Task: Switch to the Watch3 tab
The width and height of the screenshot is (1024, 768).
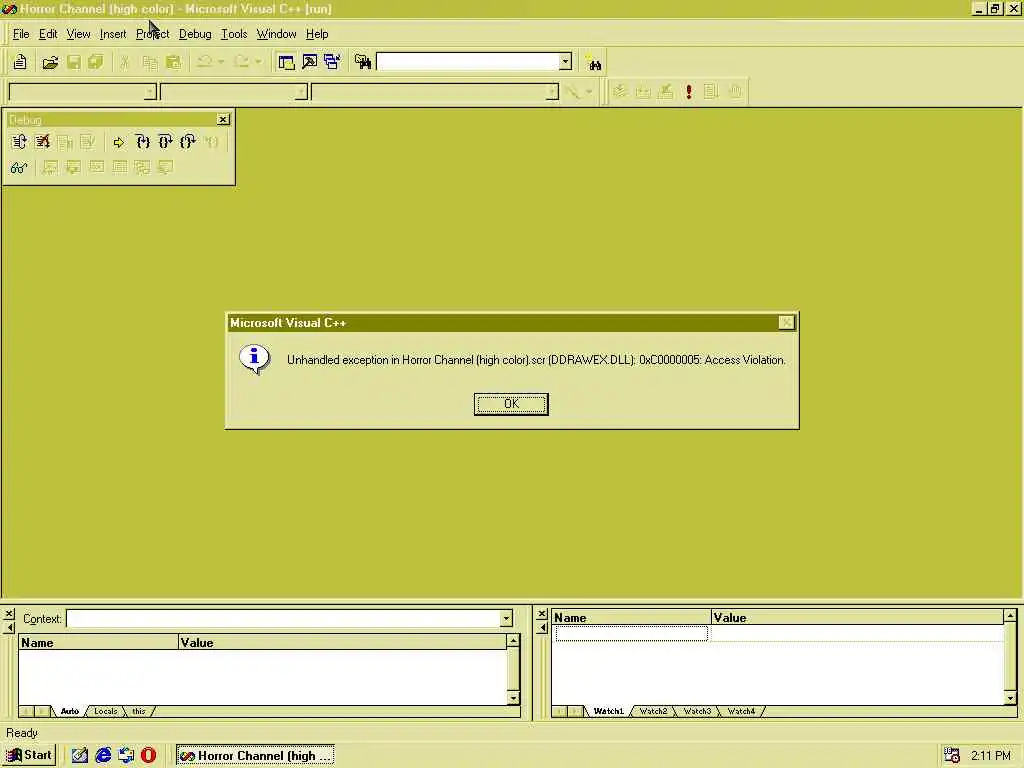Action: 697,711
